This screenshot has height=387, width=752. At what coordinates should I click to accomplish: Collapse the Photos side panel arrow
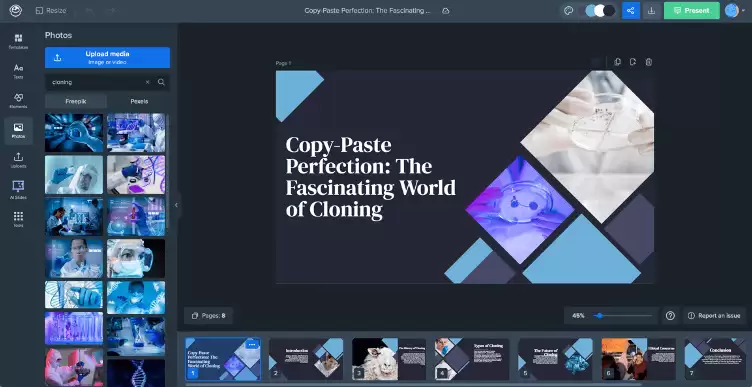pyautogui.click(x=176, y=205)
